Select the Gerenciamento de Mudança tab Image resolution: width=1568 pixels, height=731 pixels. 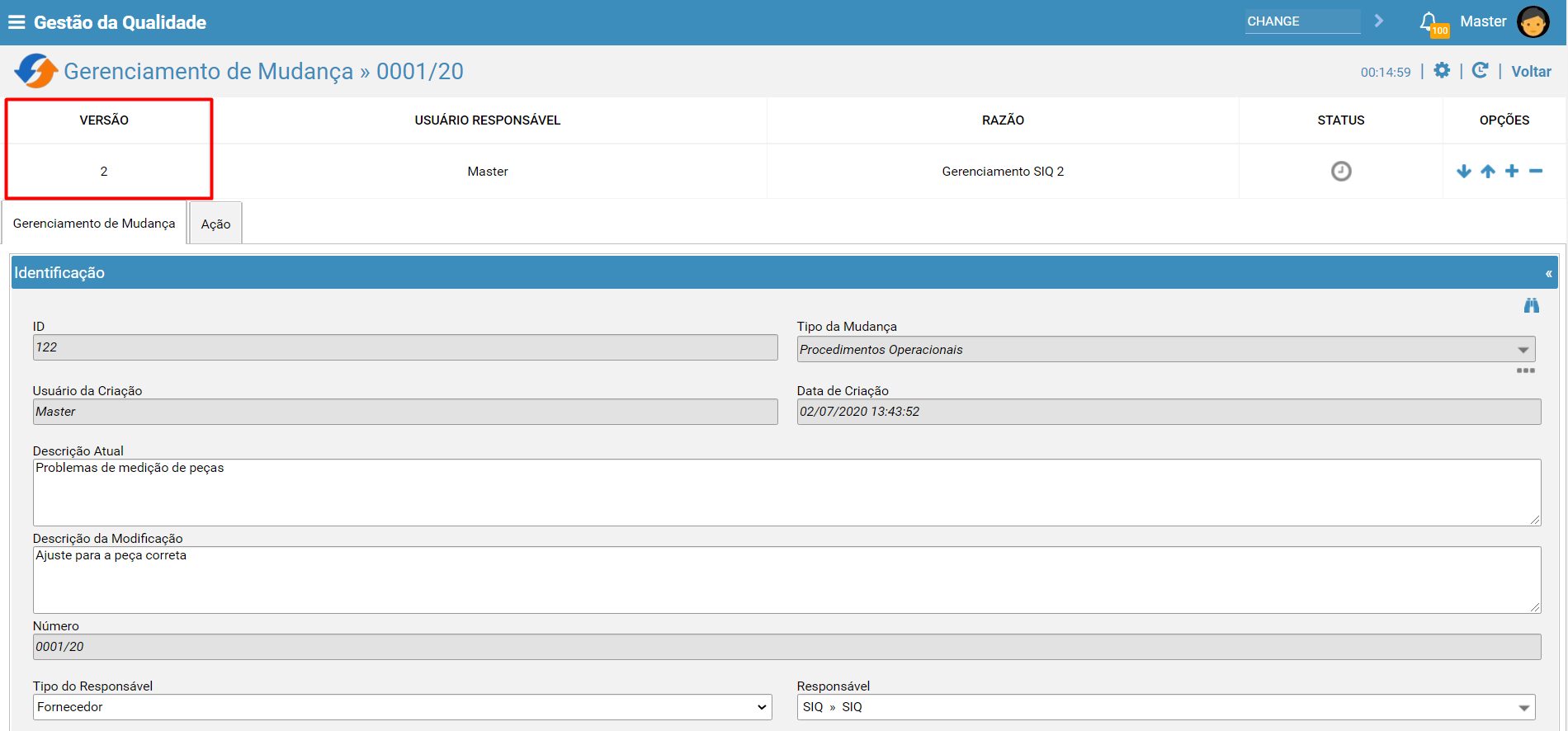[94, 224]
